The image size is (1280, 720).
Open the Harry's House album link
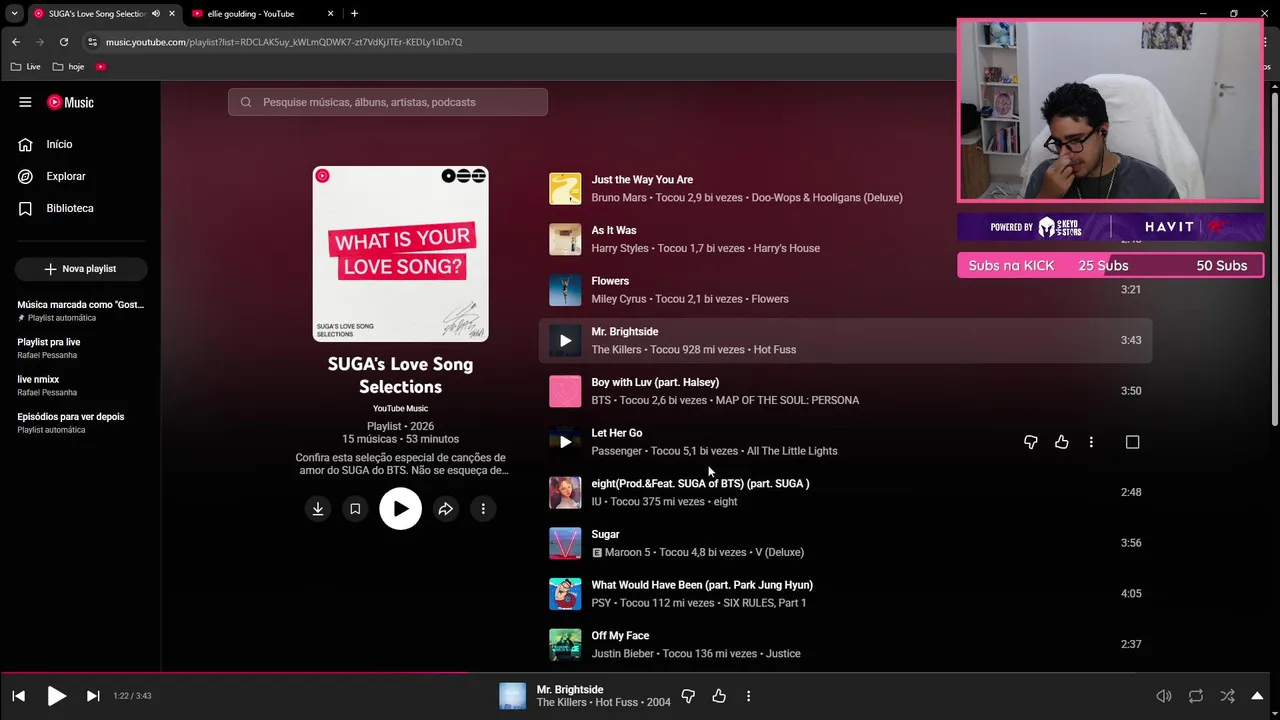pos(786,248)
